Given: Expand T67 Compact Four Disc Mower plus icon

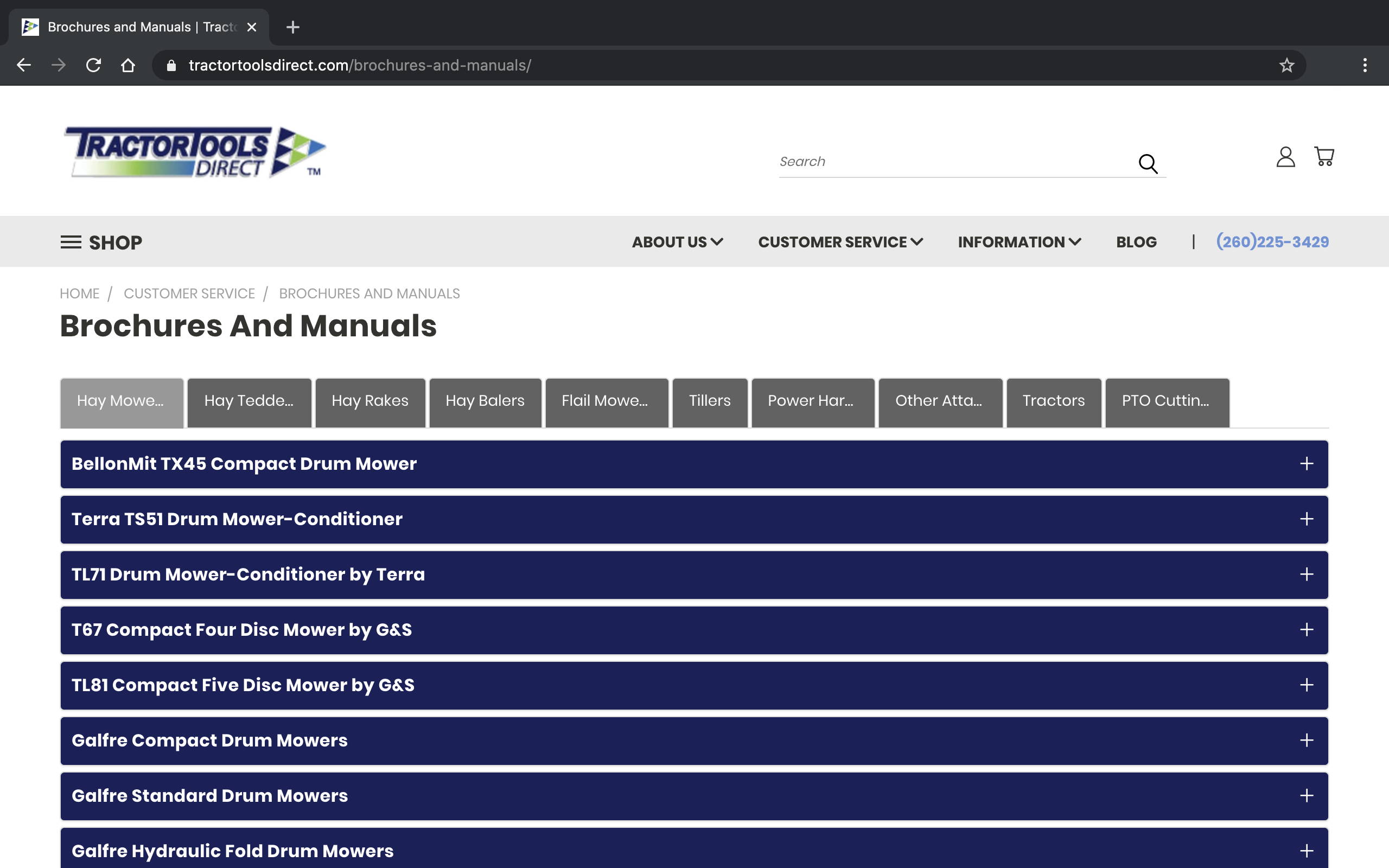Looking at the screenshot, I should [1307, 630].
